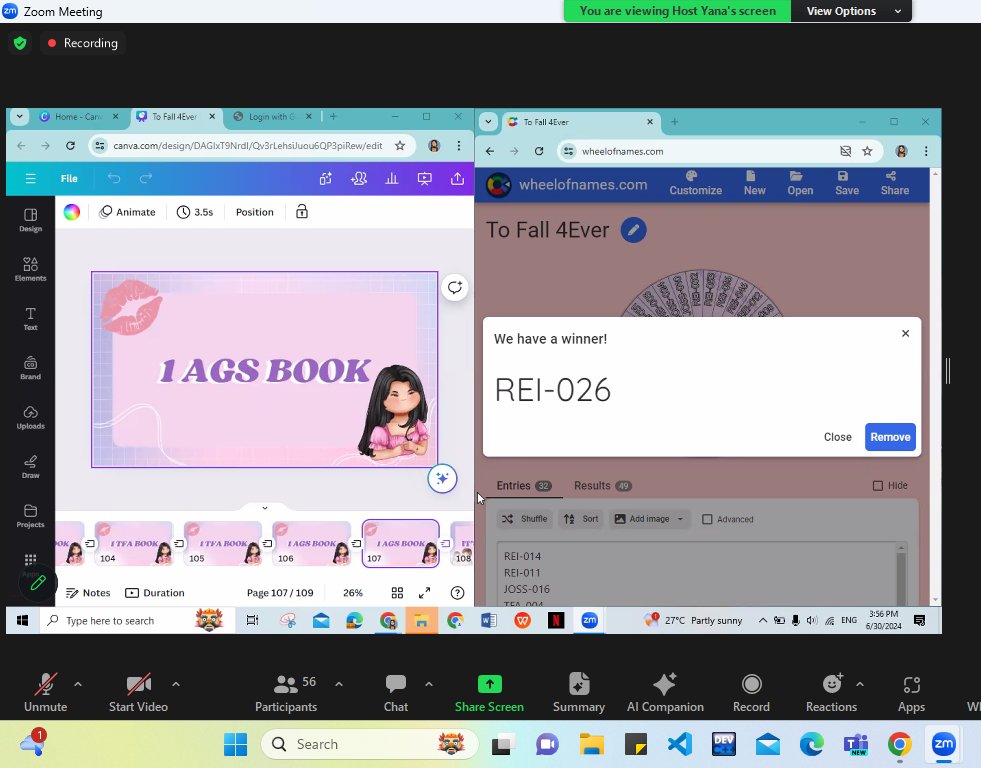The height and width of the screenshot is (768, 981).
Task: Open the Canva File menu
Action: pyautogui.click(x=69, y=179)
